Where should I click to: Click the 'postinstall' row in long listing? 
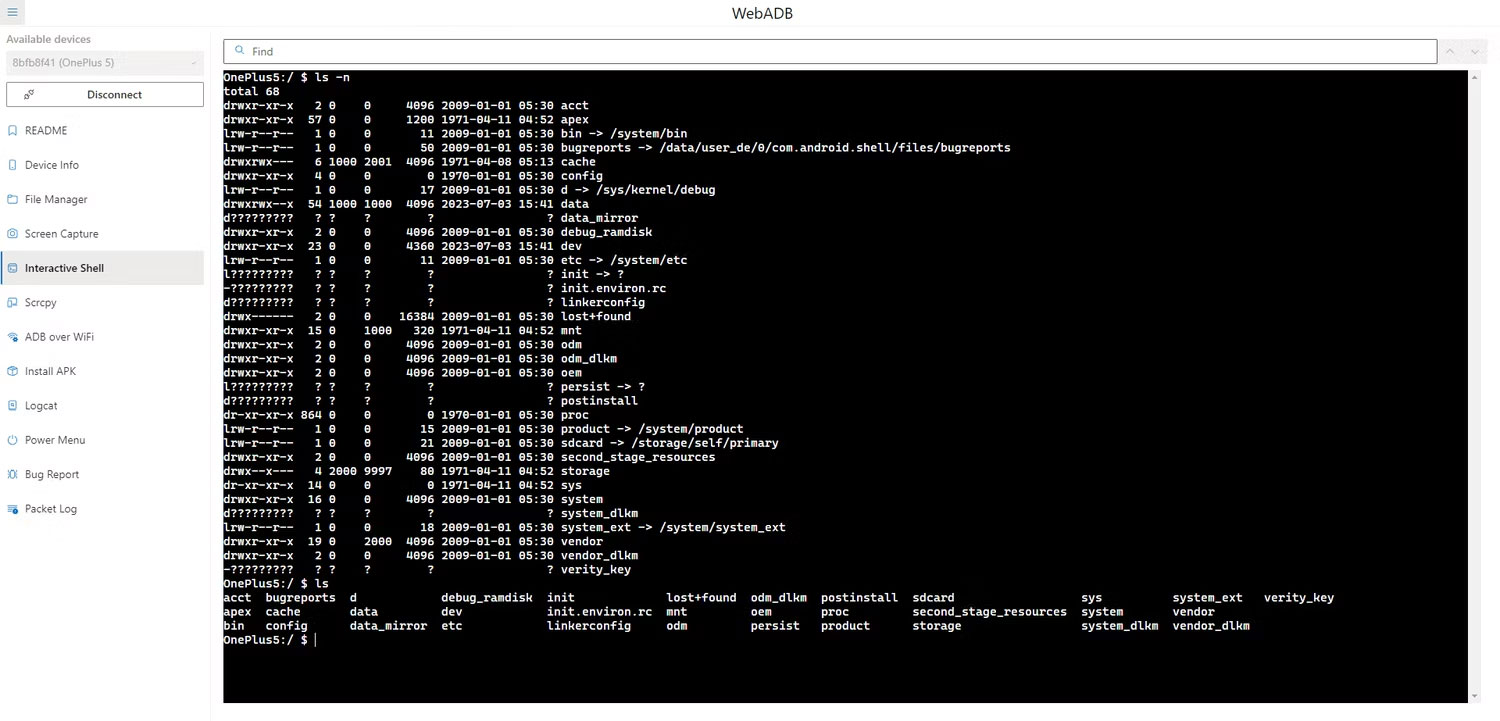pos(430,401)
